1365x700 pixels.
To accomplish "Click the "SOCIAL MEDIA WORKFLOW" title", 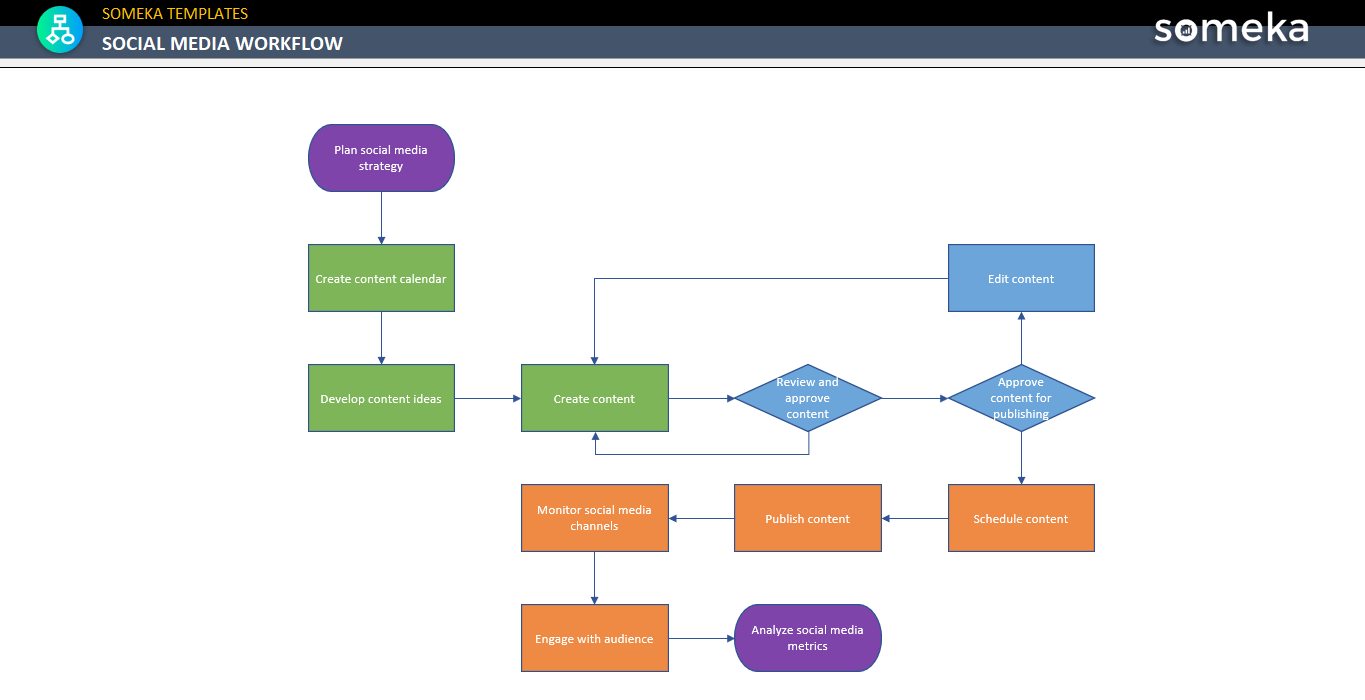I will click(x=222, y=43).
